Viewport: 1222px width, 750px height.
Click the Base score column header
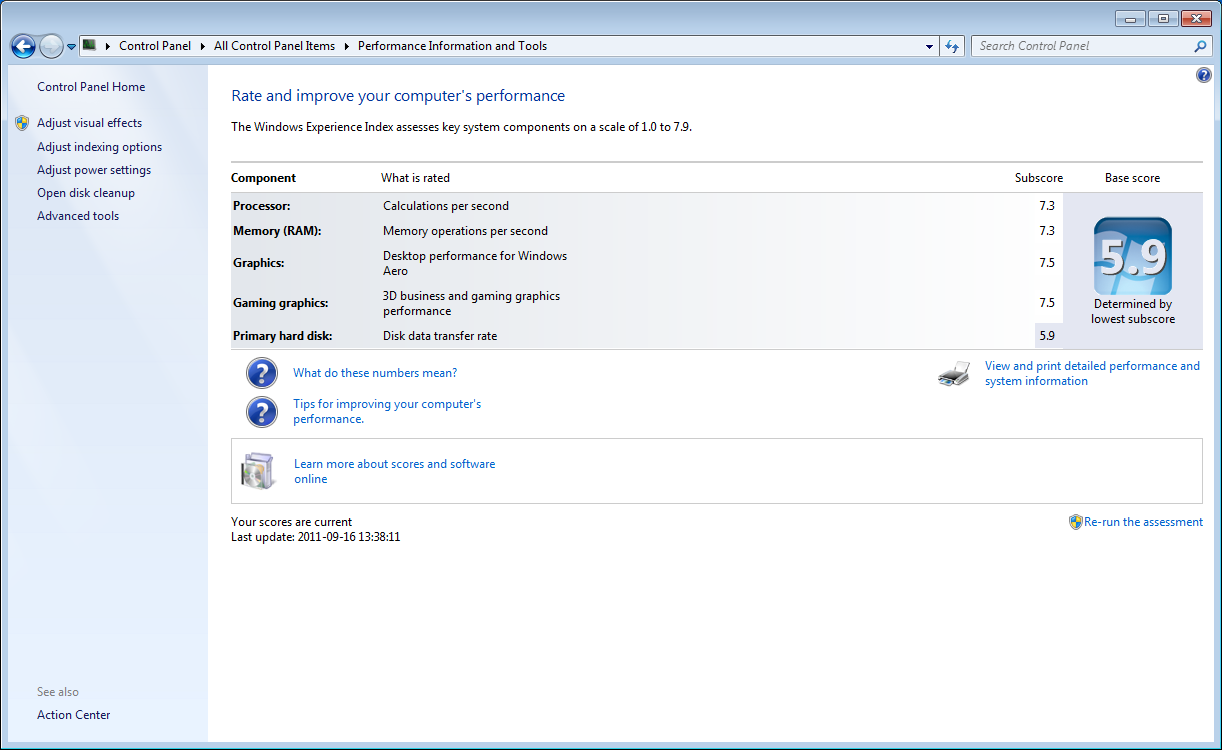point(1133,178)
